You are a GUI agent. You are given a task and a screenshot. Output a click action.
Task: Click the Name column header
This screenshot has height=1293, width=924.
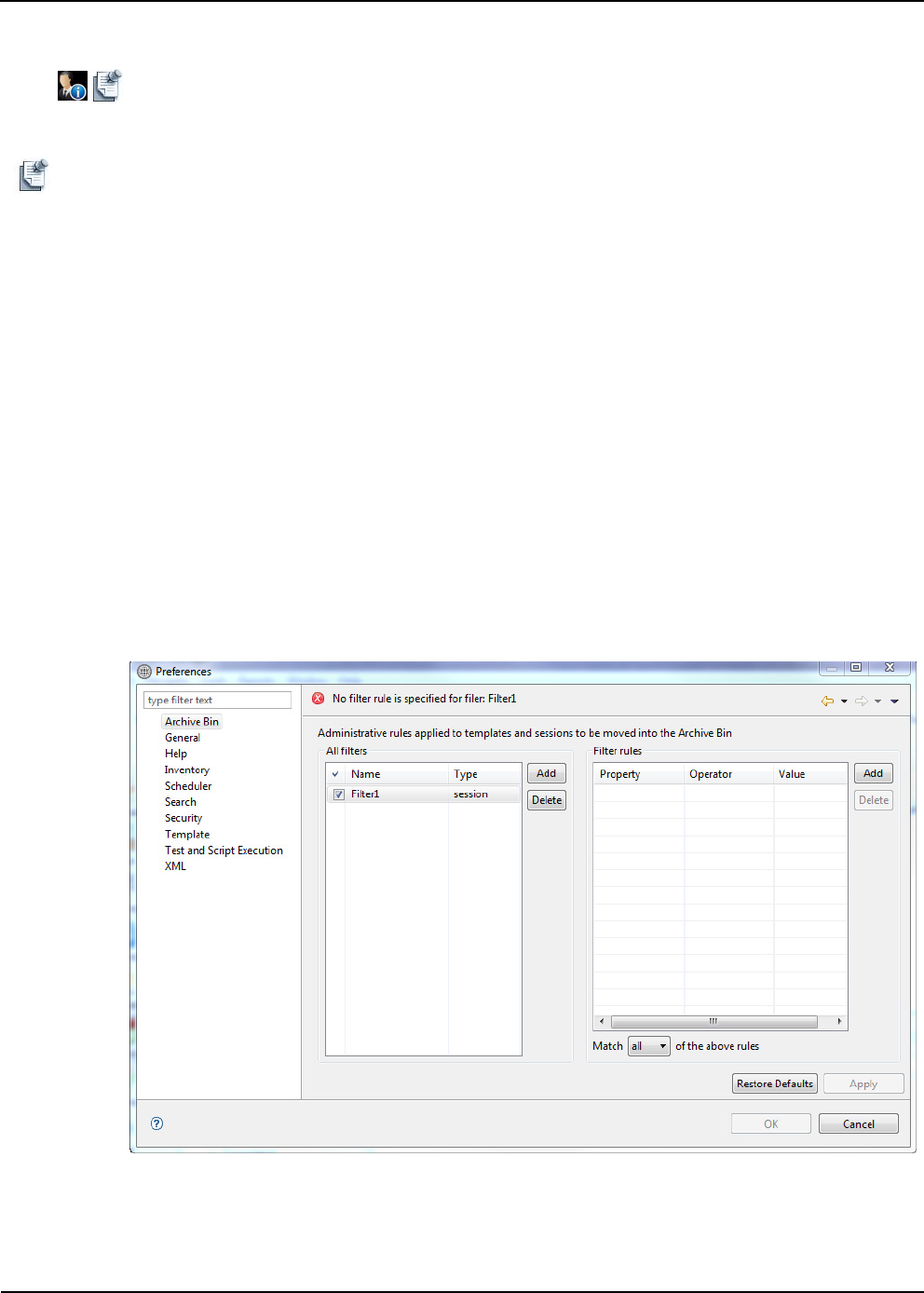(397, 774)
